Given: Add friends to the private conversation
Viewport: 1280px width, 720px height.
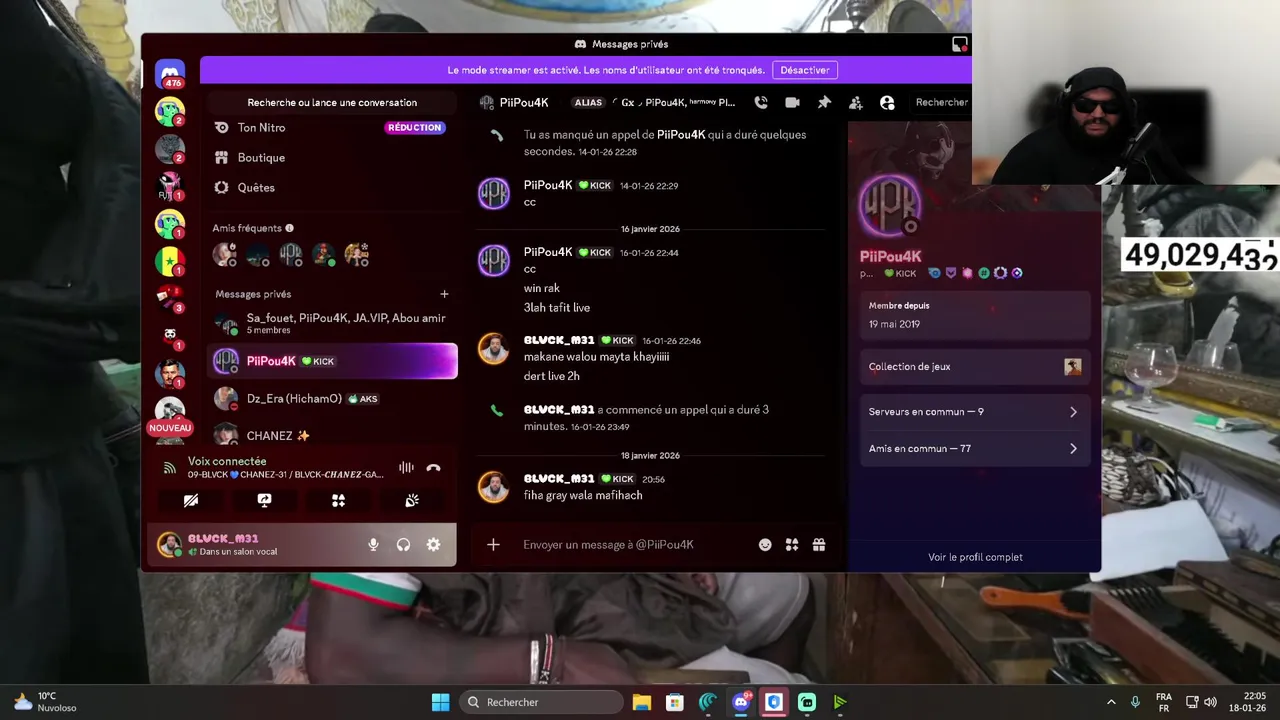Looking at the screenshot, I should coord(856,102).
